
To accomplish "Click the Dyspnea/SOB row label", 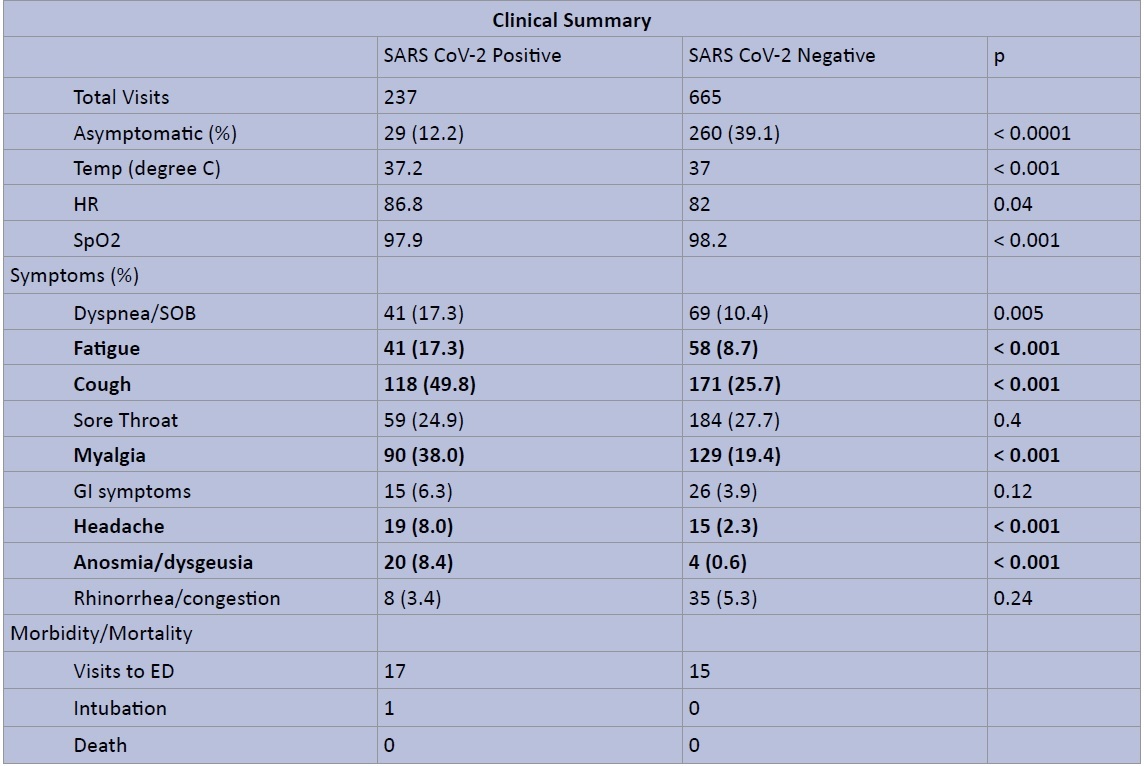I will tap(134, 313).
